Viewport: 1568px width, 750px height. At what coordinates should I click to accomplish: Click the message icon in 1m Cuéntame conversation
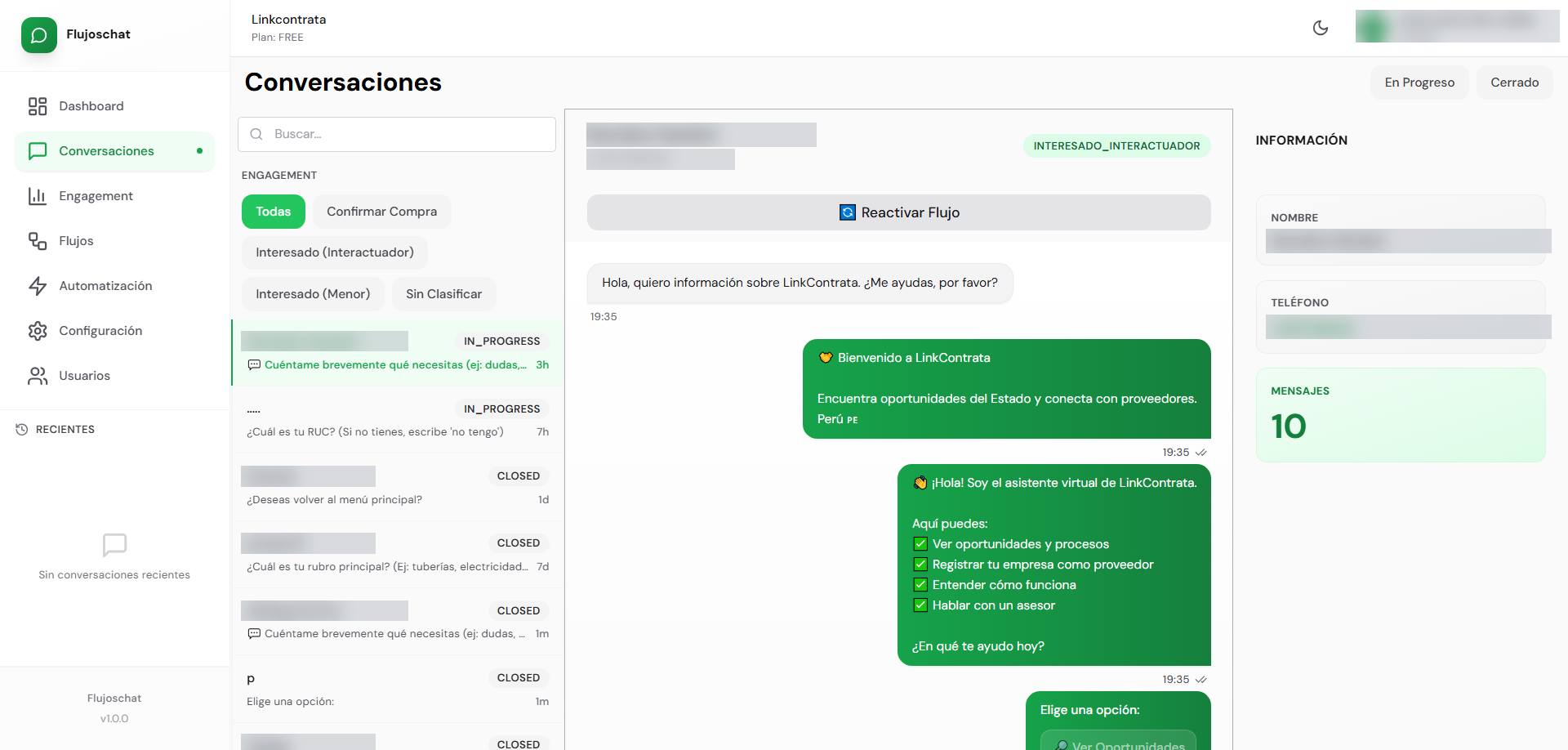(254, 634)
